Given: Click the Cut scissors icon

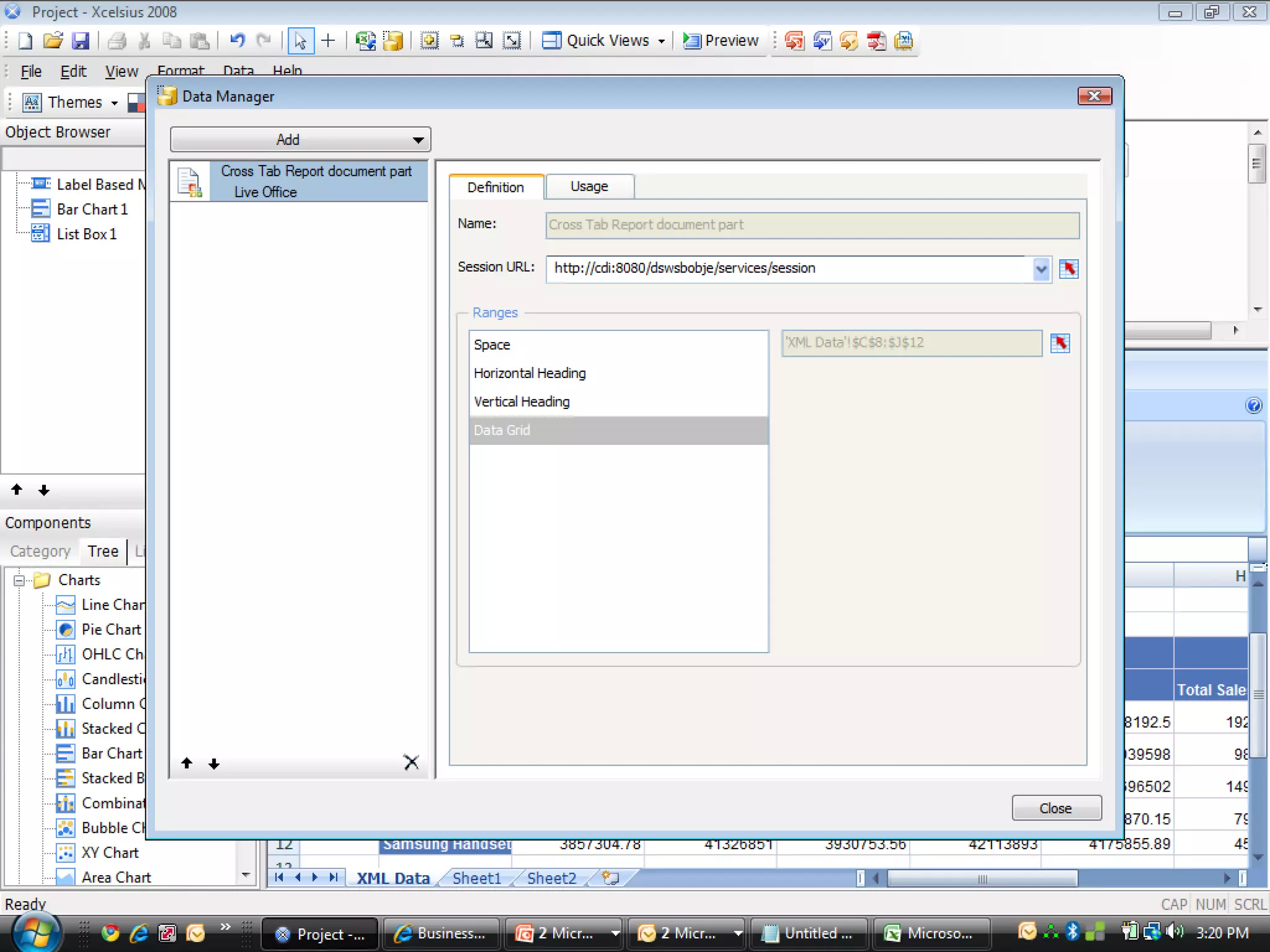Looking at the screenshot, I should click(144, 41).
